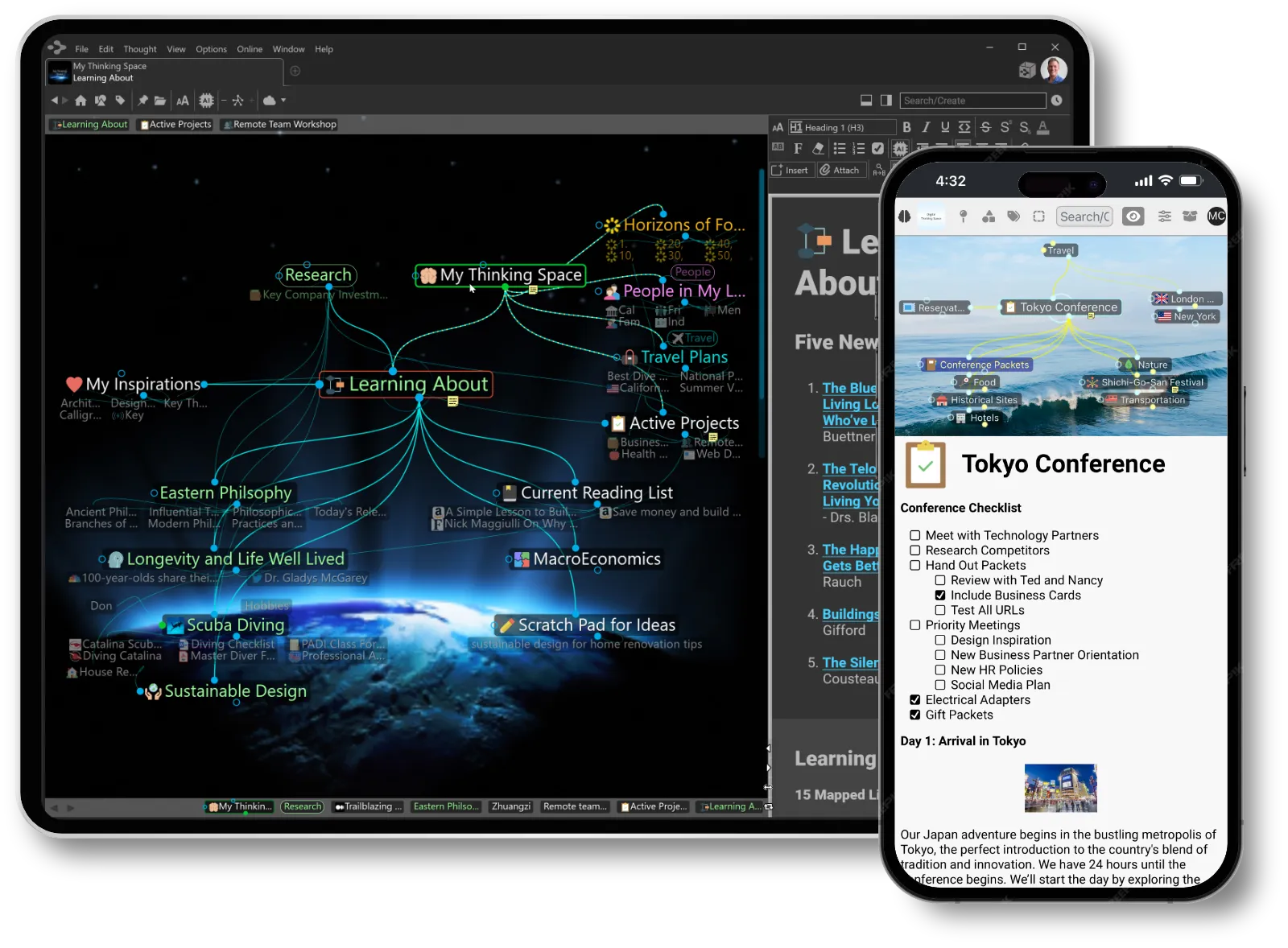Image resolution: width=1288 pixels, height=948 pixels.
Task: Click the Search/Create input field
Action: 972,101
